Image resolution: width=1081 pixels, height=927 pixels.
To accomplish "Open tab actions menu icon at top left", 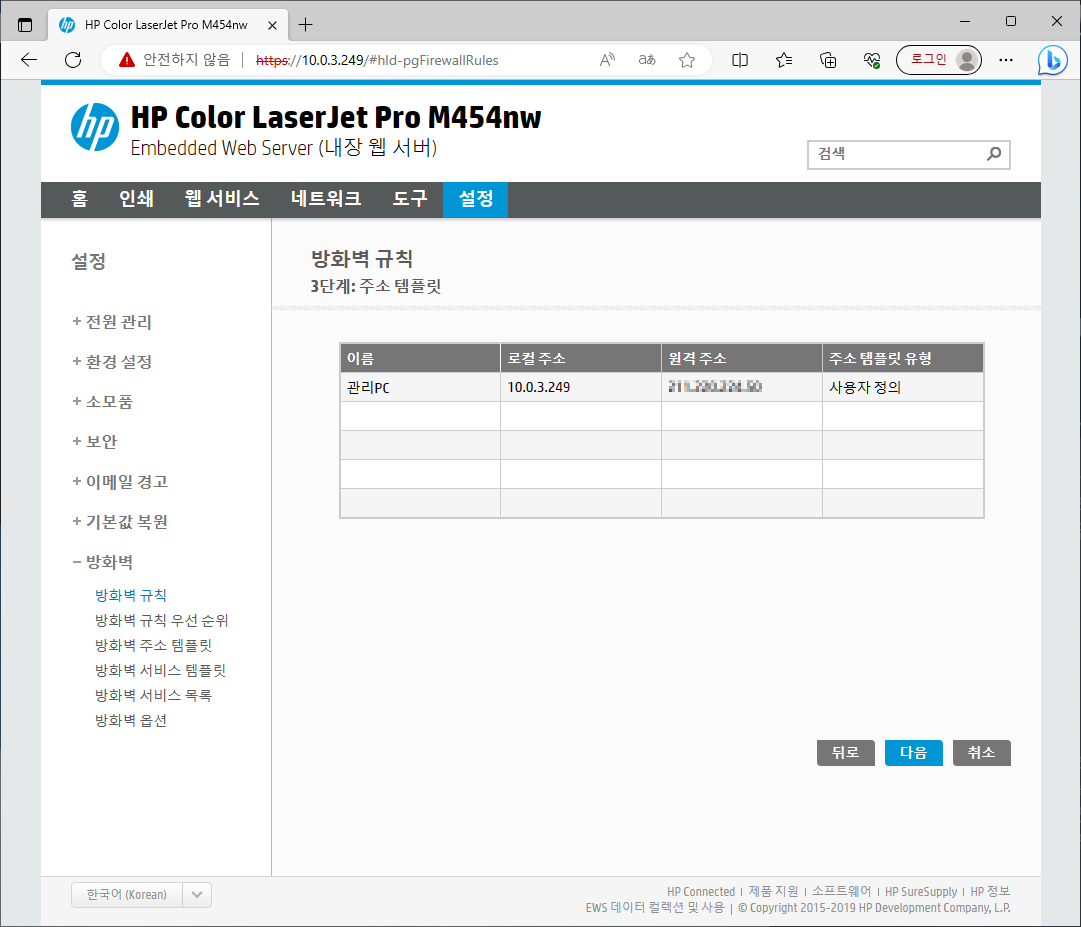I will 25,25.
